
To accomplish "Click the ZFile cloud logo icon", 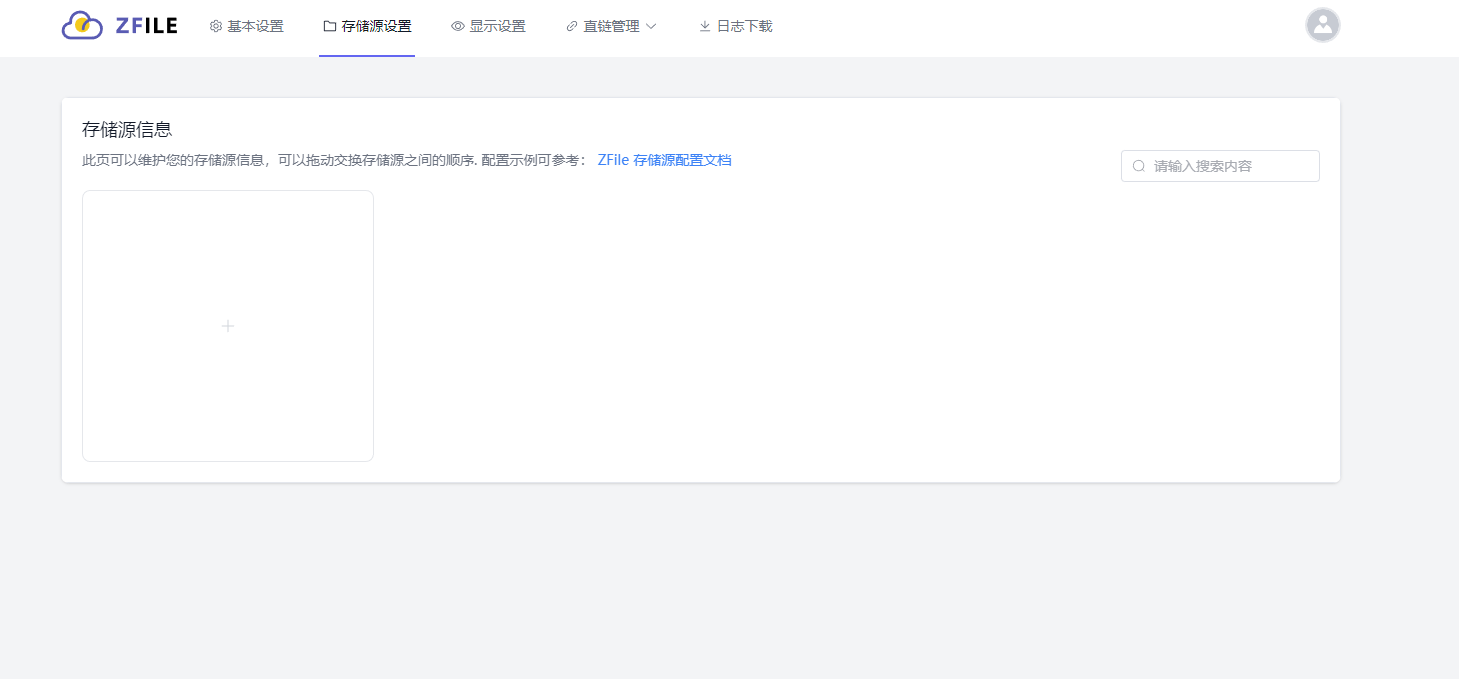I will click(82, 26).
